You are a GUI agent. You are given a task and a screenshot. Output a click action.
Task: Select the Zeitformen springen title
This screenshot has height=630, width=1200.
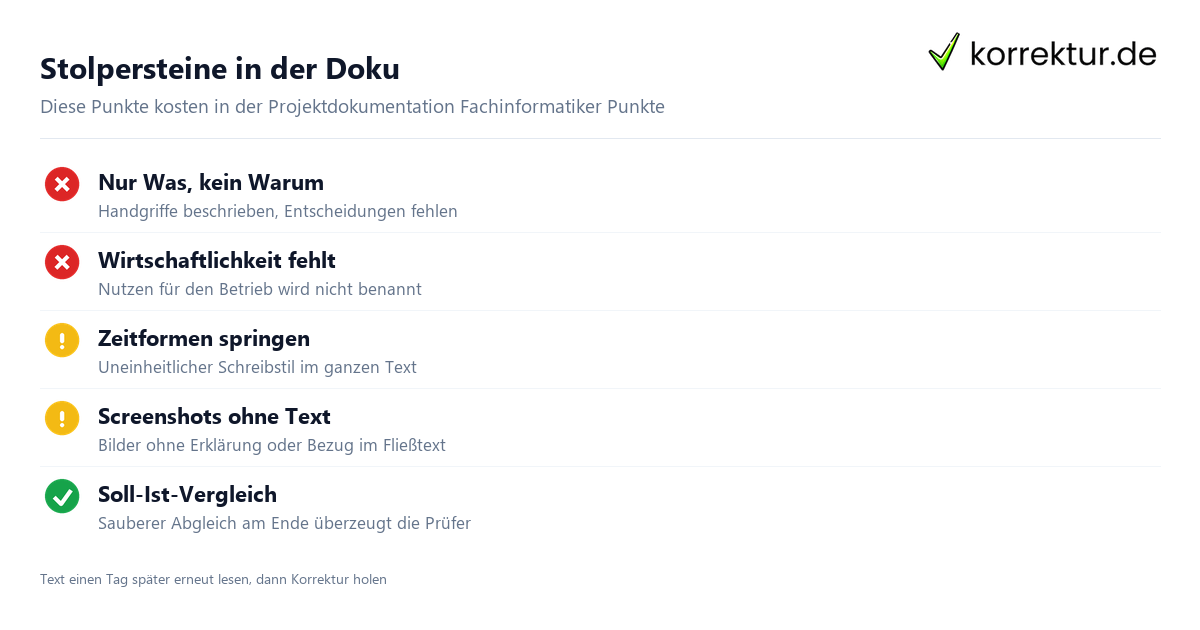pos(204,339)
